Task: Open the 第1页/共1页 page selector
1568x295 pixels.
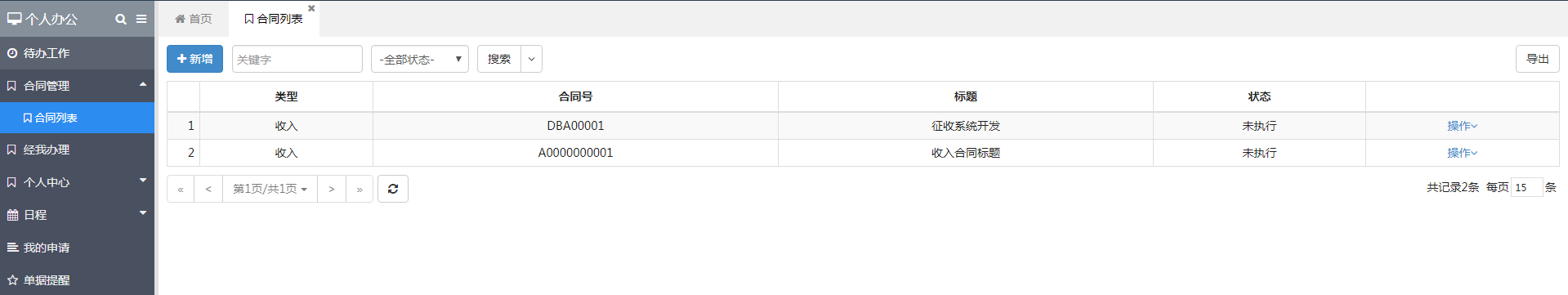Action: coord(270,189)
